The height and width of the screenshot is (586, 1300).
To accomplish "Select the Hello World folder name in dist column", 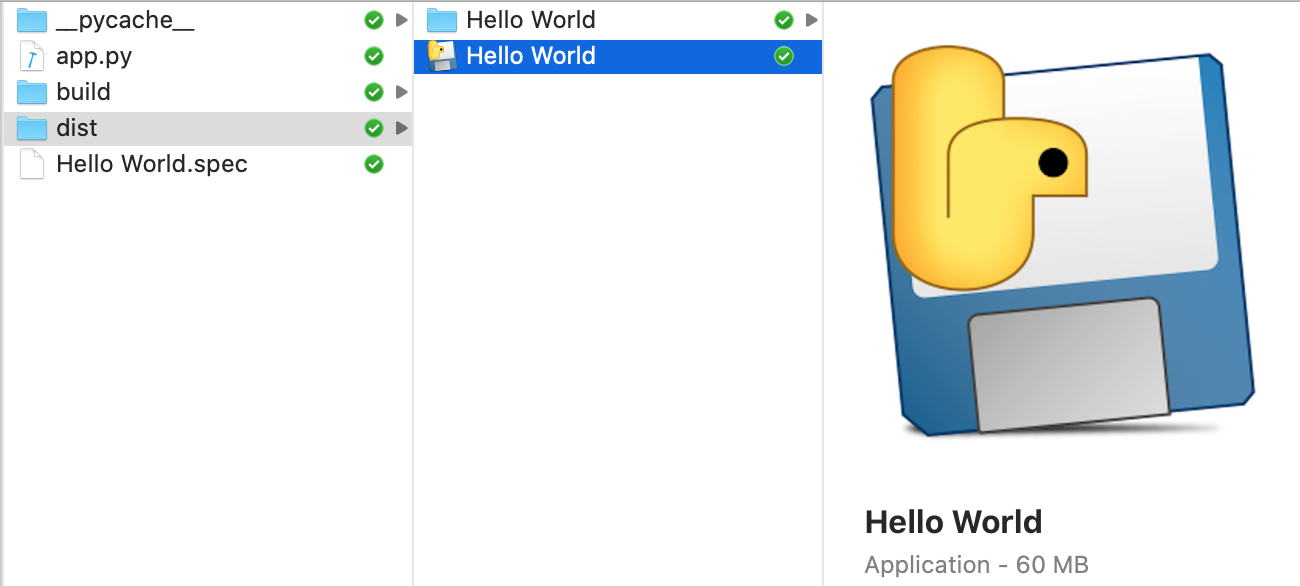I will pyautogui.click(x=531, y=20).
